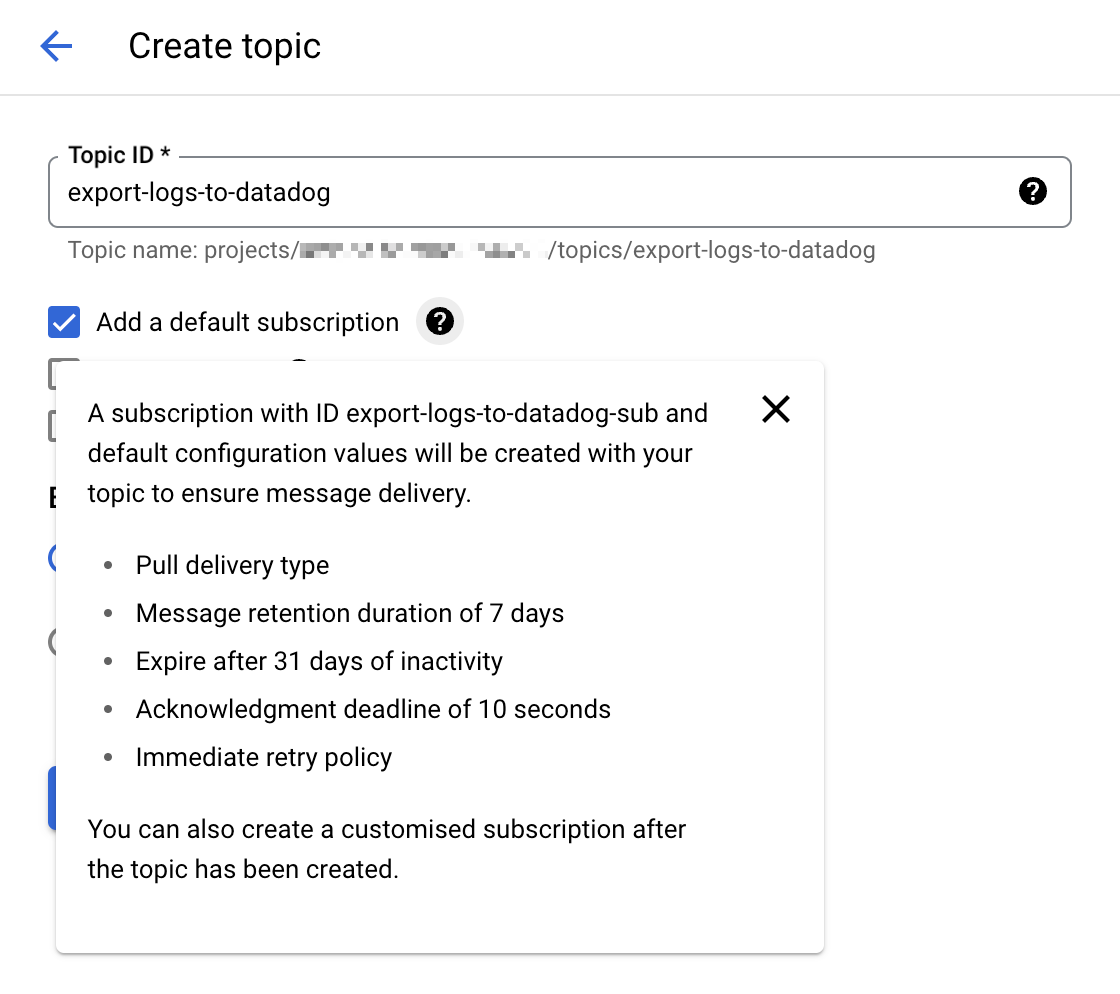Select the 'Topic name: projects/…' helper text
The width and height of the screenshot is (1120, 994).
[x=471, y=251]
